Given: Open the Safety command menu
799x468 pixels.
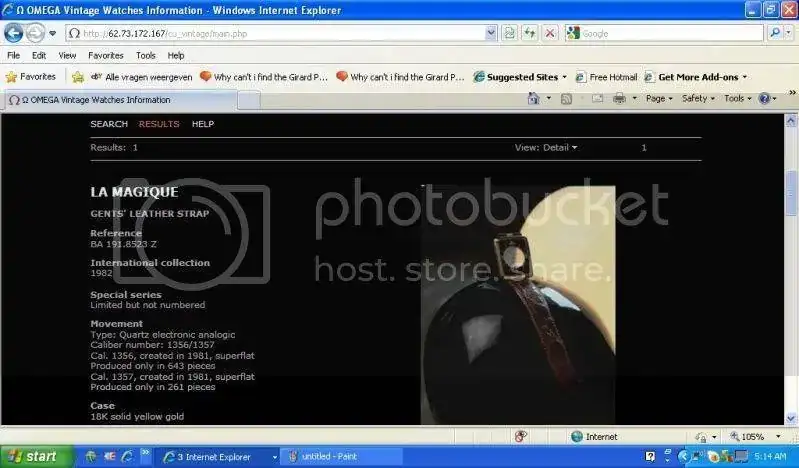Looking at the screenshot, I should pyautogui.click(x=698, y=98).
